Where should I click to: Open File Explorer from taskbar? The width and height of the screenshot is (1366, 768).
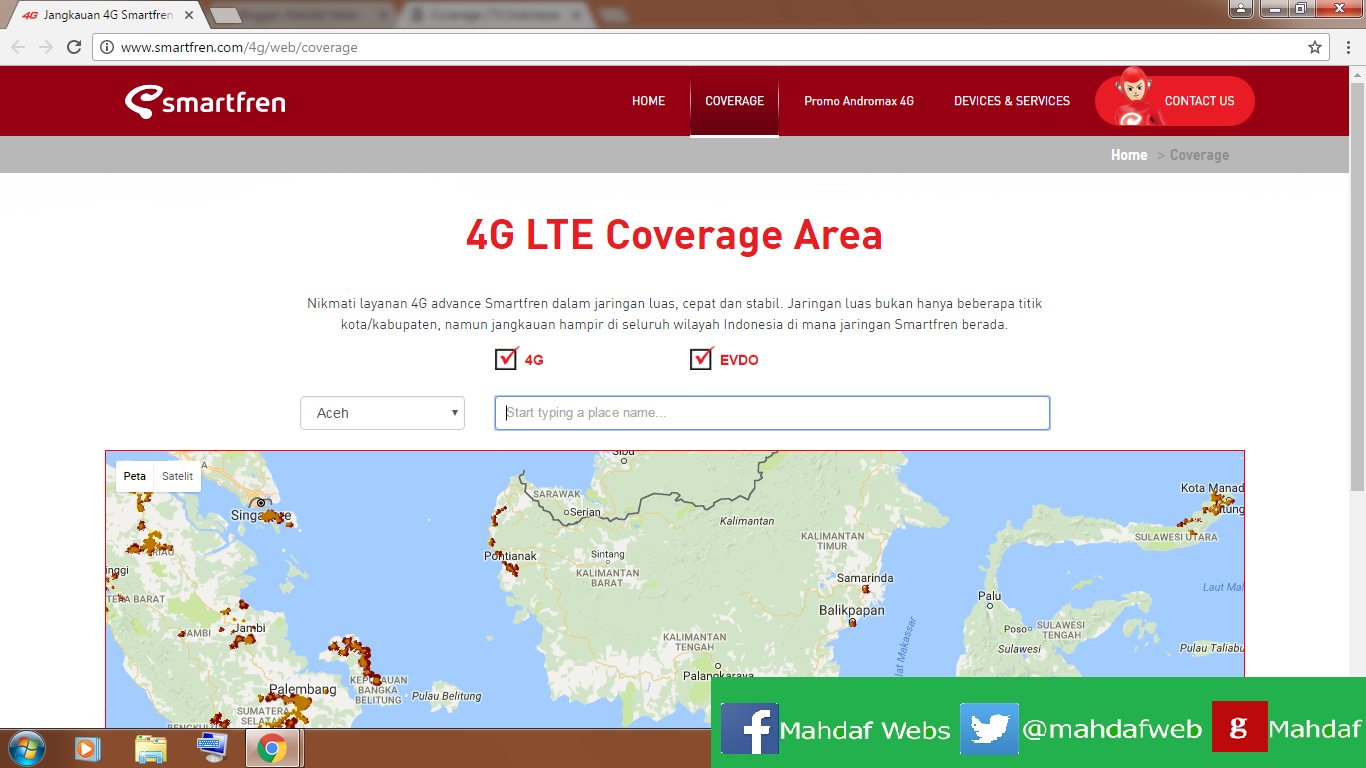pos(151,748)
